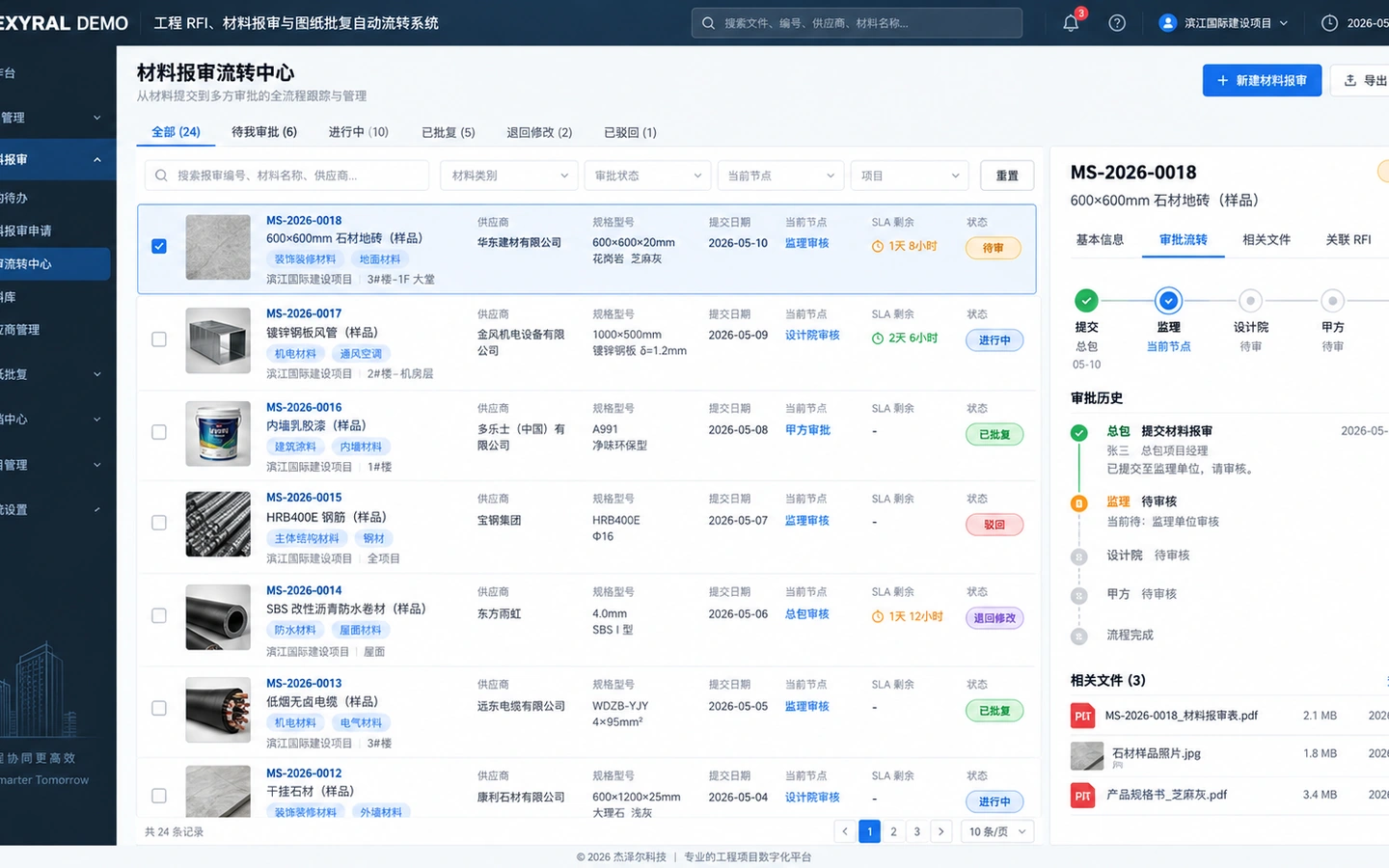Click the 新建材料报审 button
Viewport: 1389px width, 868px height.
(x=1262, y=81)
